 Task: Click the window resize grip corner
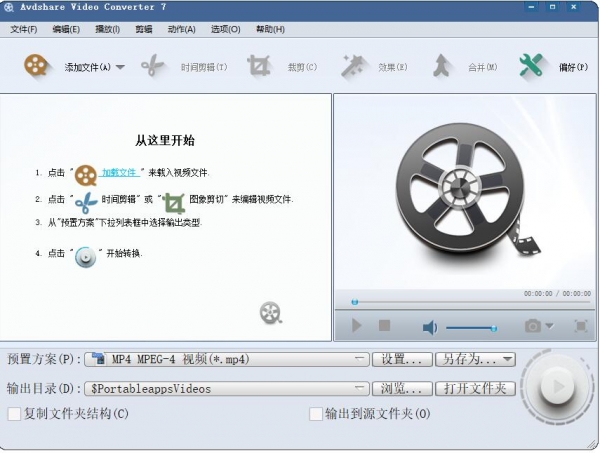click(592, 444)
